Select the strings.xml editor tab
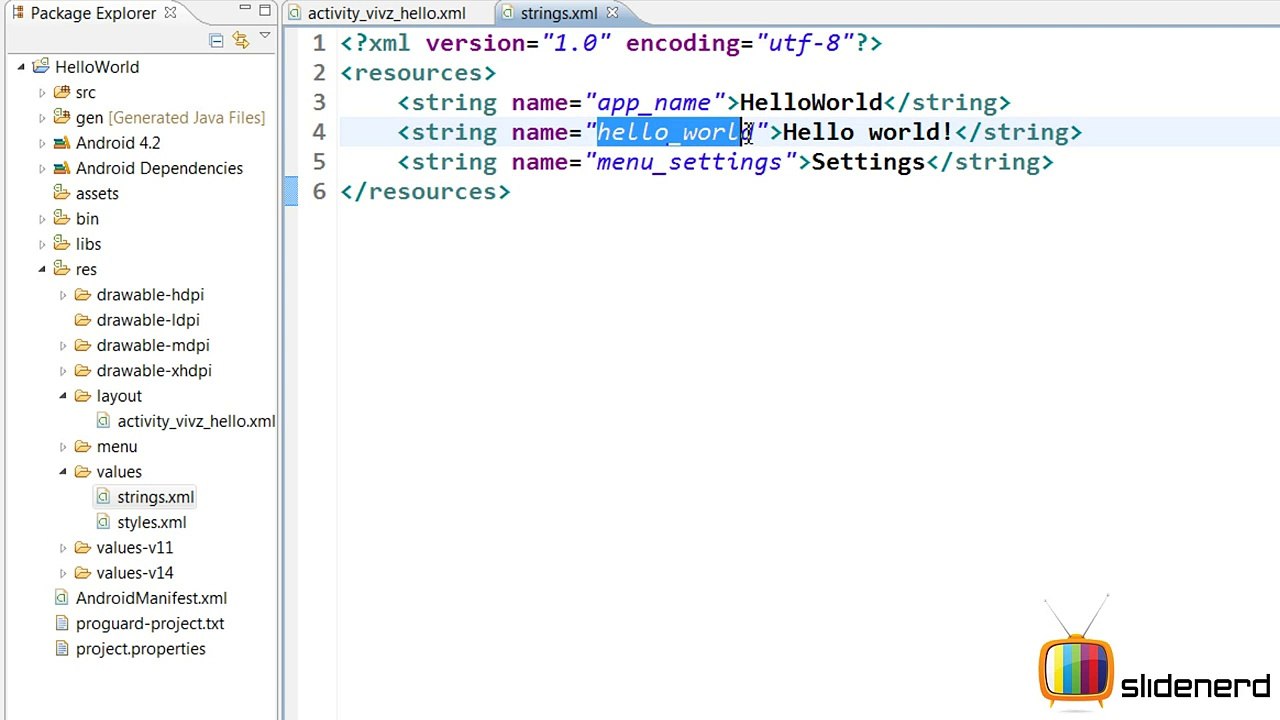This screenshot has height=720, width=1280. click(560, 13)
